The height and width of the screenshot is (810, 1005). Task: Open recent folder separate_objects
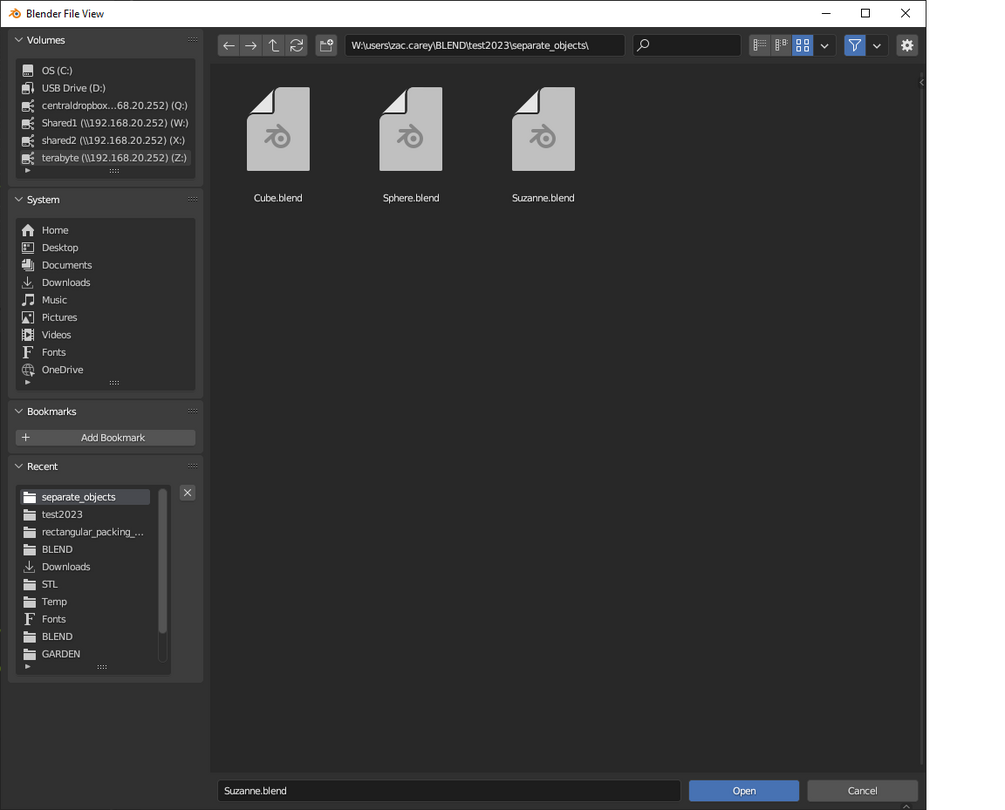pyautogui.click(x=85, y=497)
